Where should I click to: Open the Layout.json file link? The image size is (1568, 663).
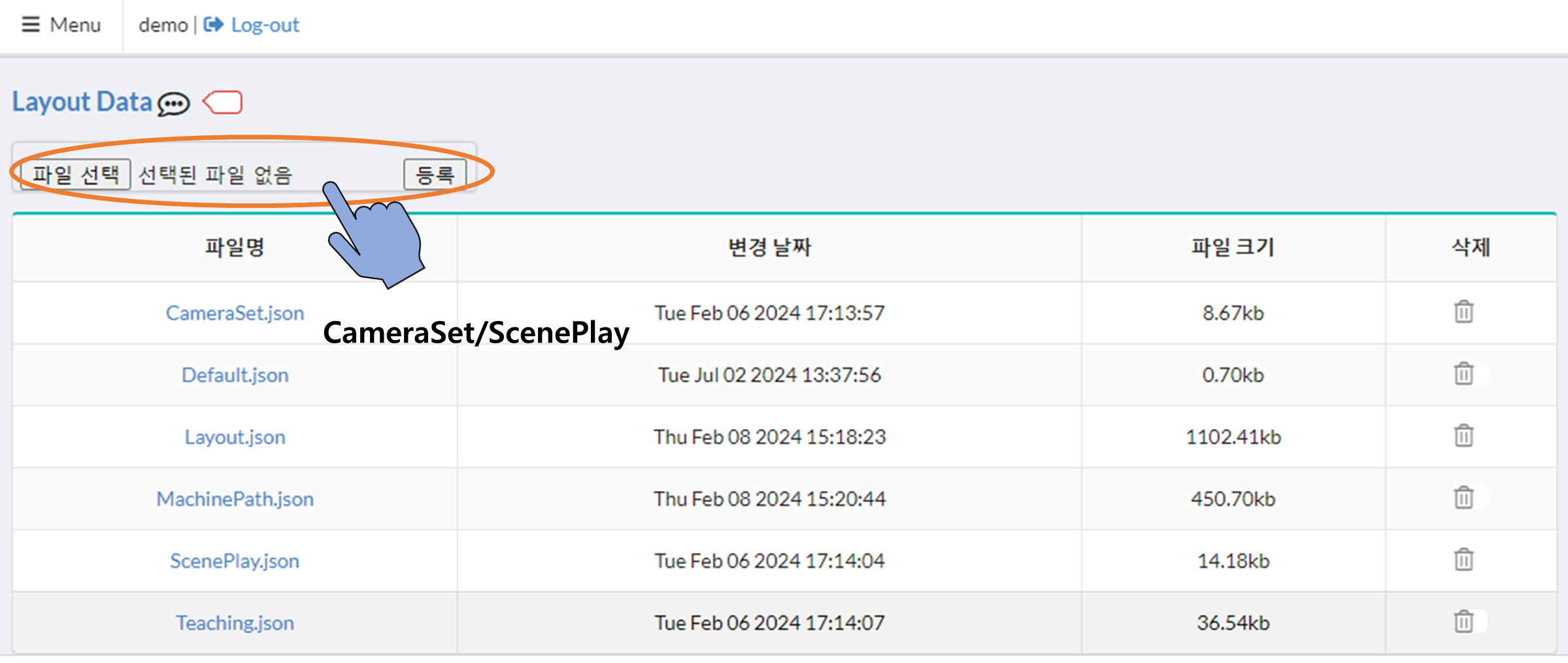[x=235, y=437]
